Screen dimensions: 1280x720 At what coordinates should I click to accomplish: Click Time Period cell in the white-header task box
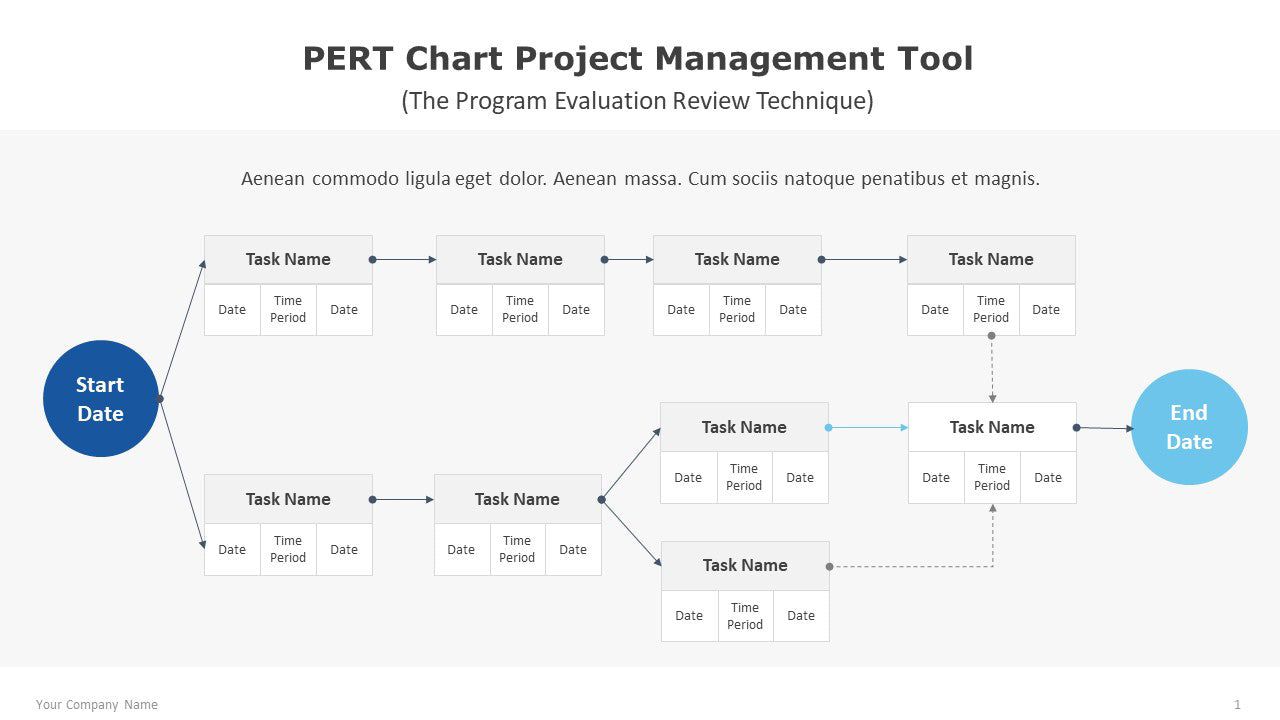coord(992,477)
